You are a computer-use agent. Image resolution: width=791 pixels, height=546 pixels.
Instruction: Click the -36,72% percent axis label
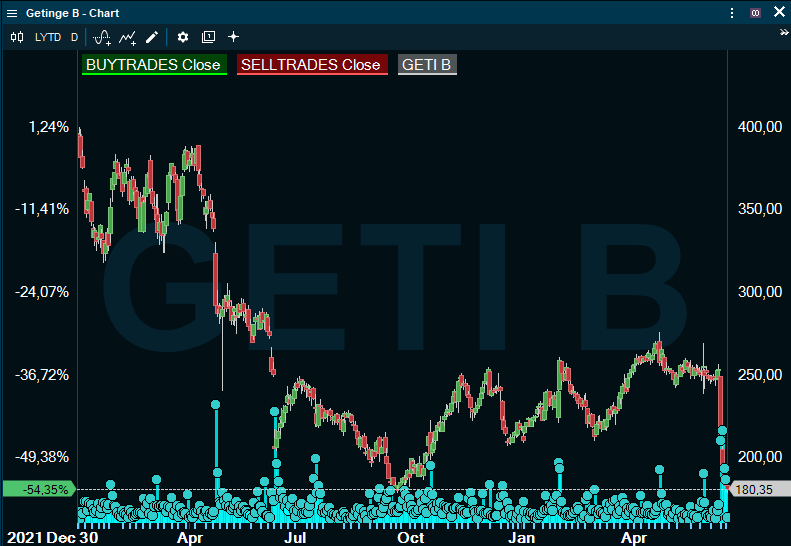pyautogui.click(x=41, y=375)
